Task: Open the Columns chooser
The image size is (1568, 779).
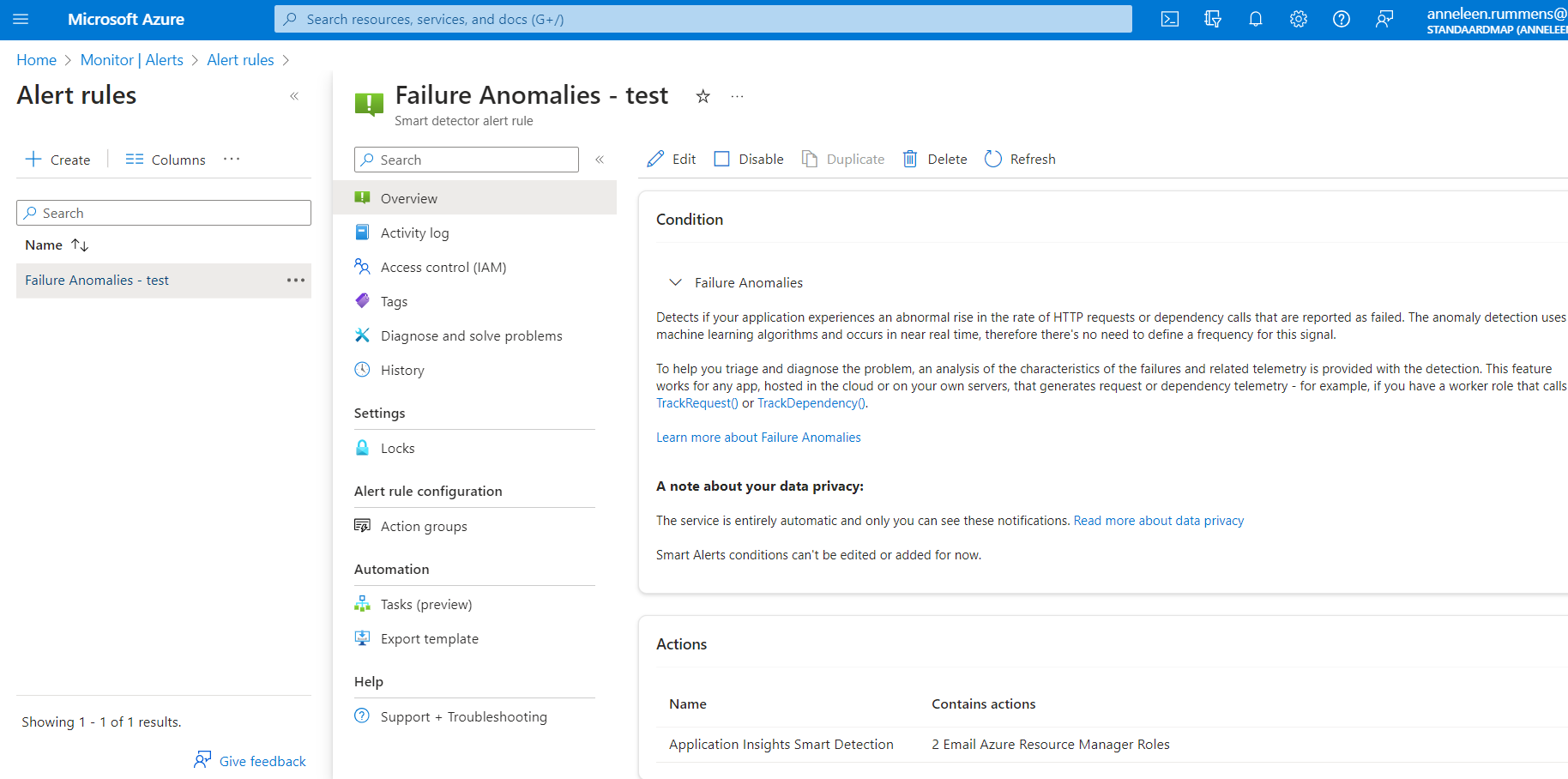Action: pos(166,160)
